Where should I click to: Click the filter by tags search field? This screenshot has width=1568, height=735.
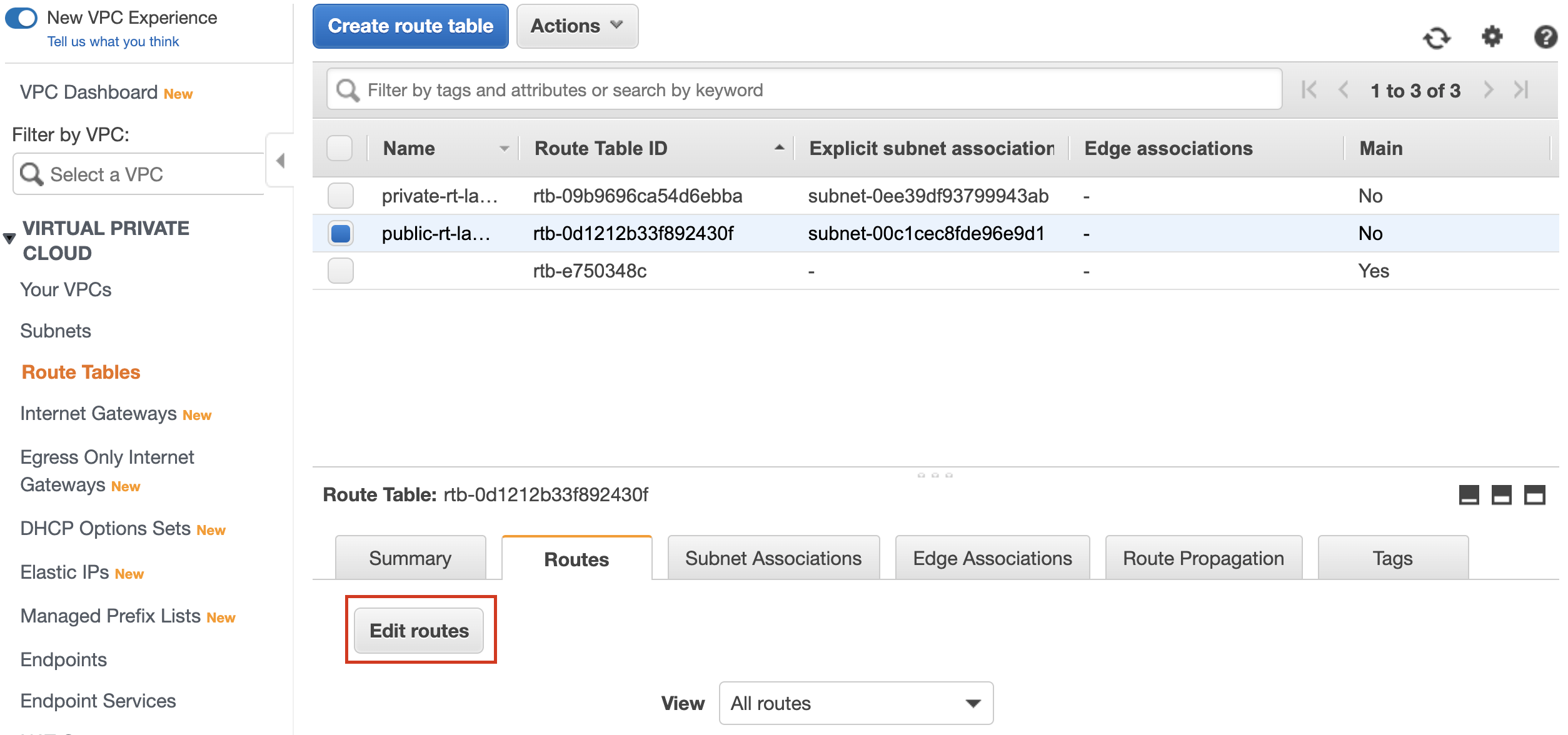tap(803, 90)
